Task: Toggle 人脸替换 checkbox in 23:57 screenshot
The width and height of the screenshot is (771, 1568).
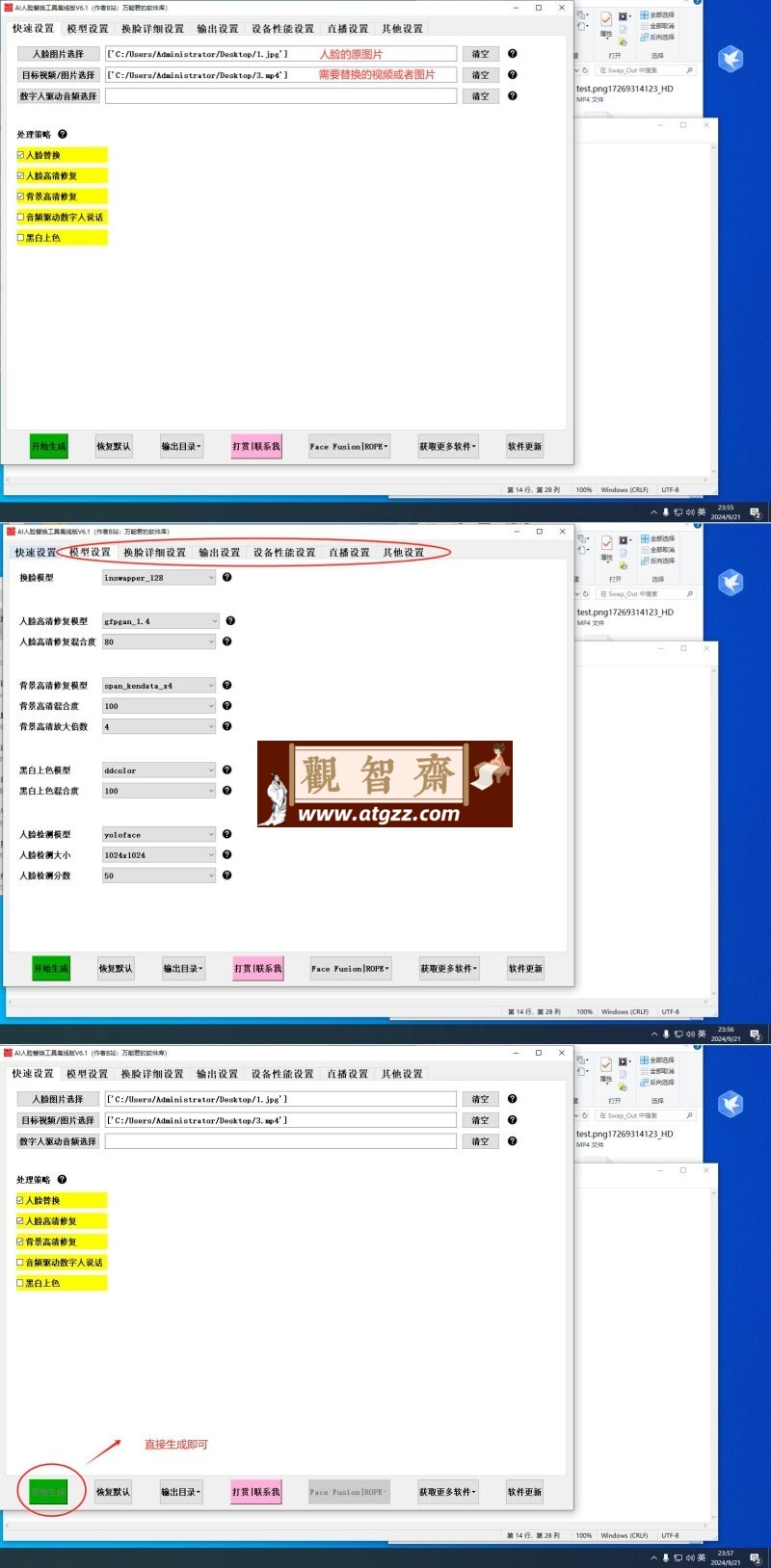Action: tap(20, 1200)
